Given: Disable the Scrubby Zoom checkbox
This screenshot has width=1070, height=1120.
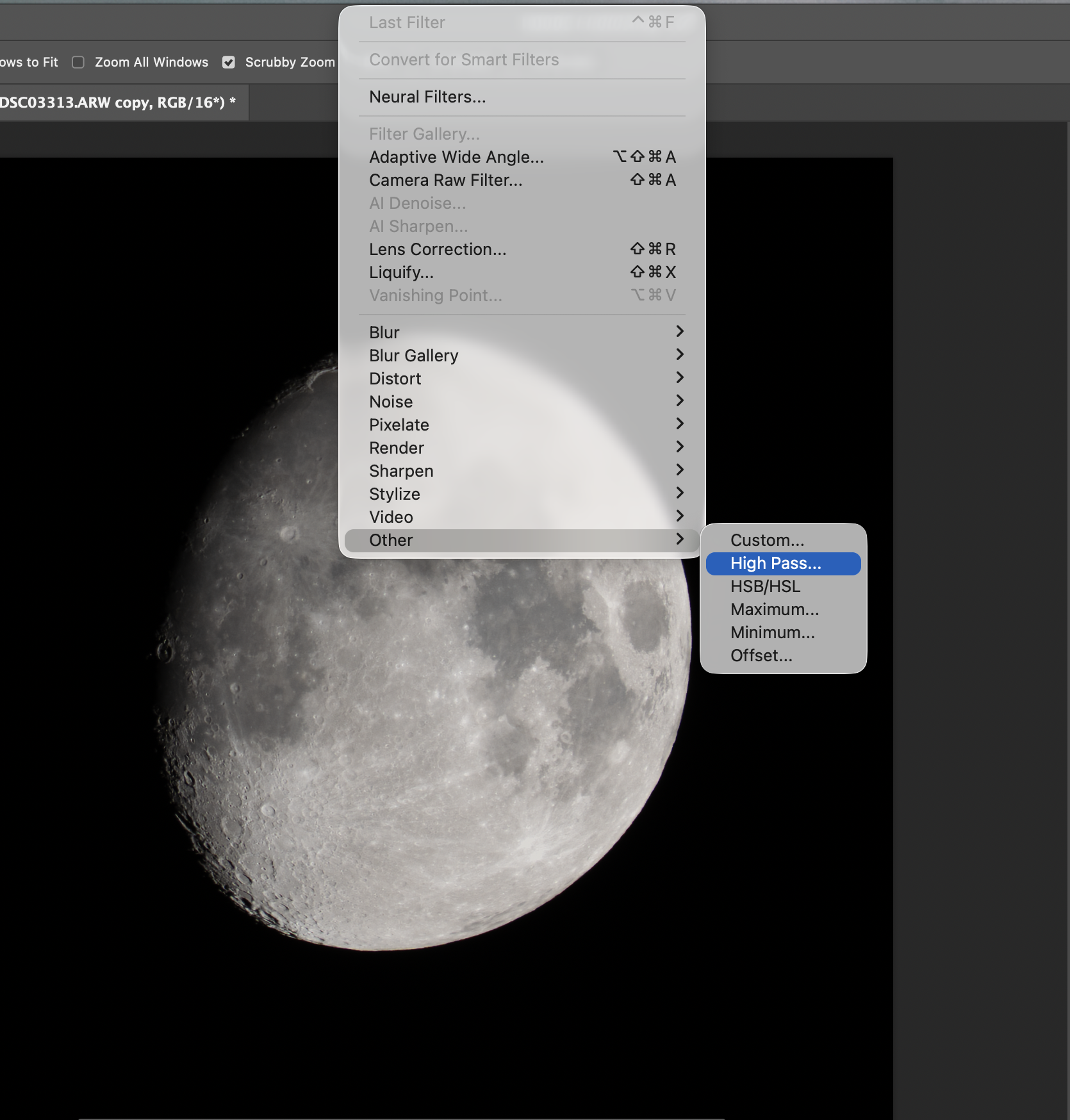Looking at the screenshot, I should (228, 62).
